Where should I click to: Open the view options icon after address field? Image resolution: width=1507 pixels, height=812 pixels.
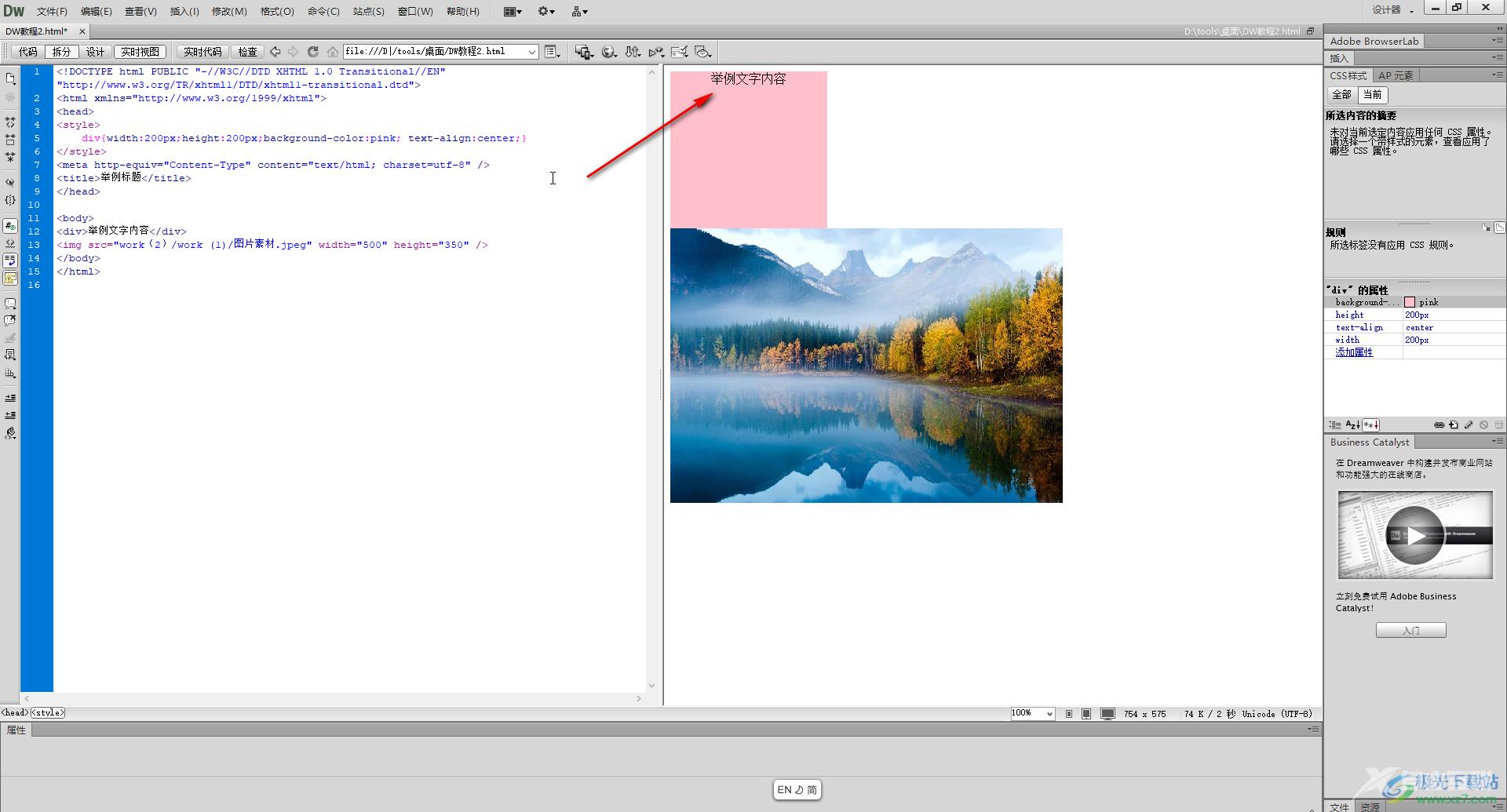[x=553, y=52]
